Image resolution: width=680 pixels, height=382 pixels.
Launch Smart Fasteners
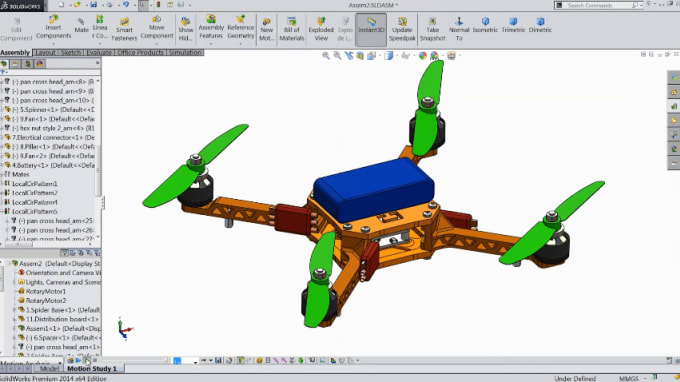pos(124,29)
